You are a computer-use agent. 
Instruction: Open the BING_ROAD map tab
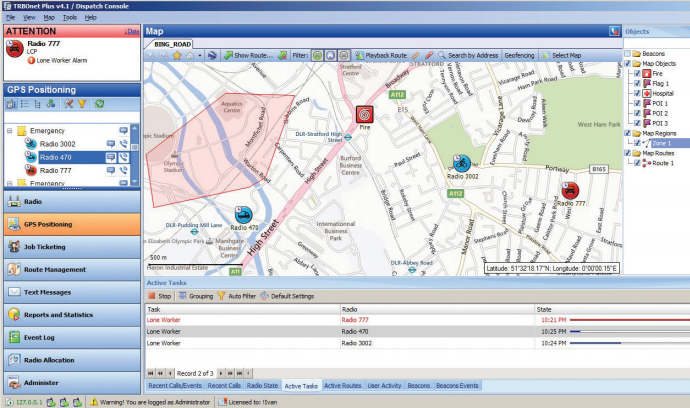[x=172, y=44]
